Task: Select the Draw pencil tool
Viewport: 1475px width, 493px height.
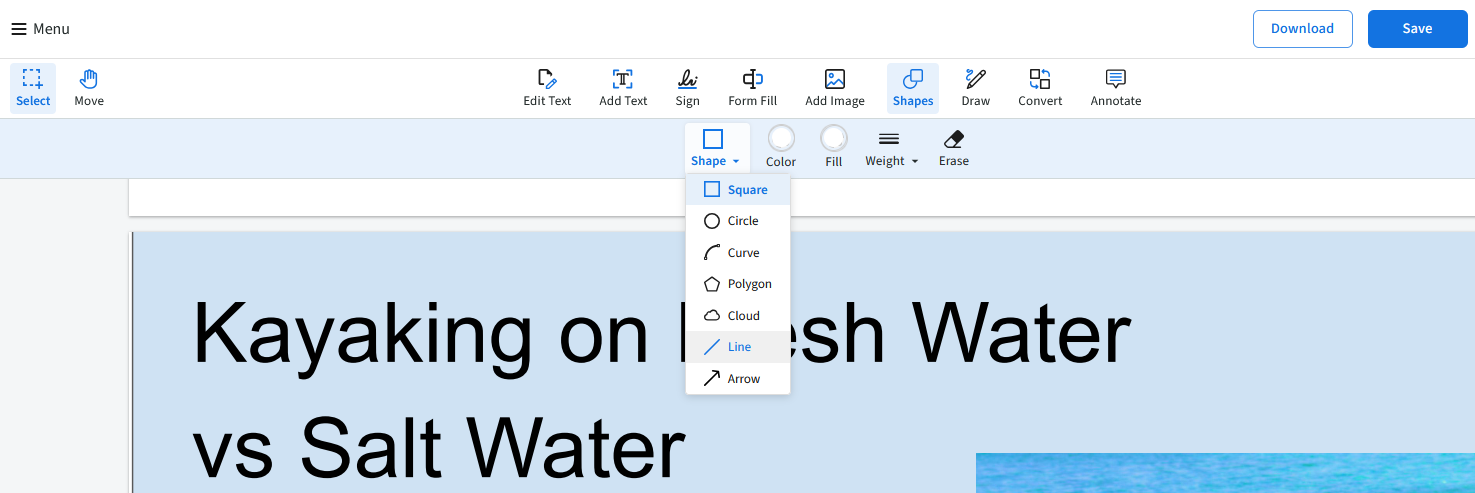Action: (975, 88)
